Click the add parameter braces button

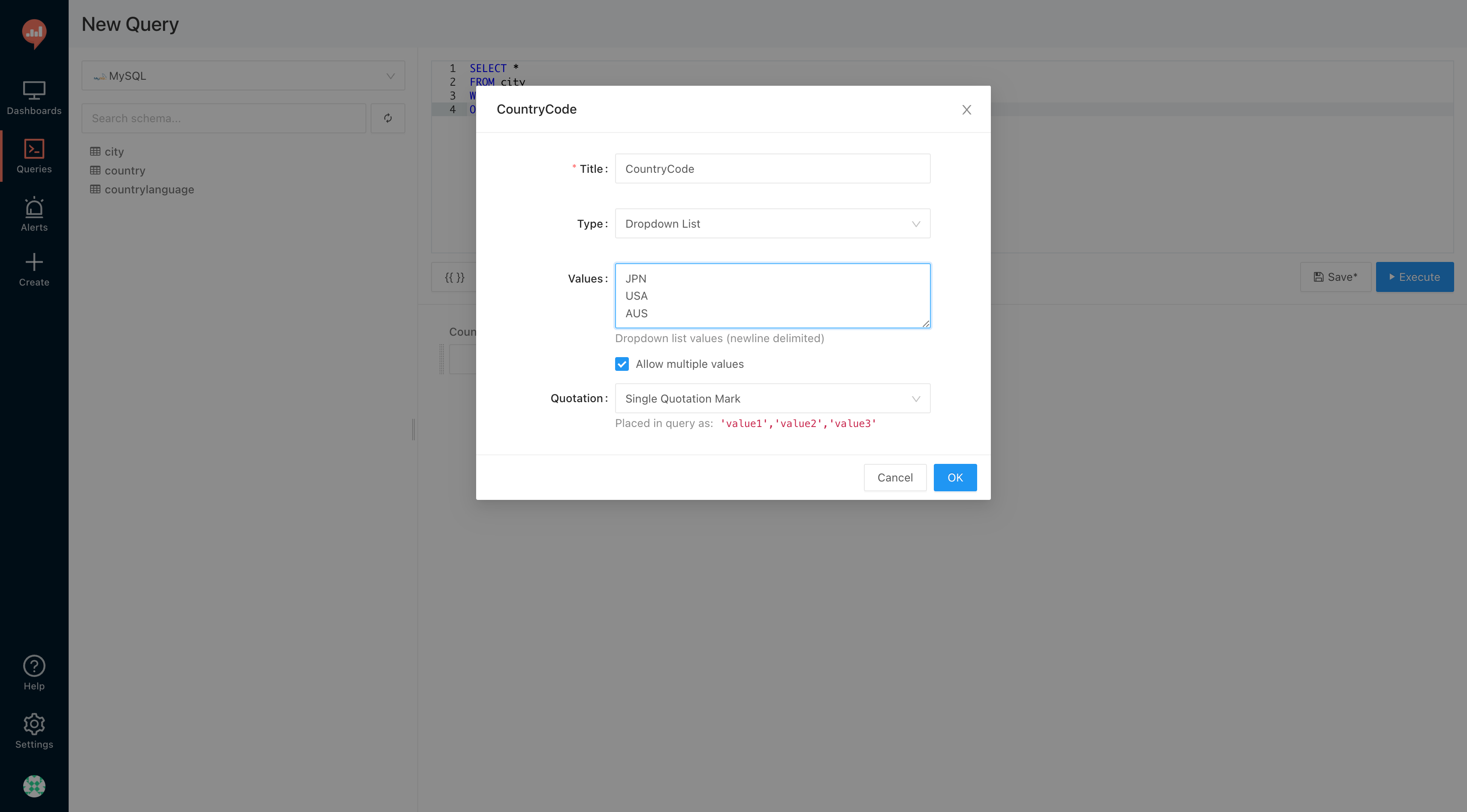(454, 277)
